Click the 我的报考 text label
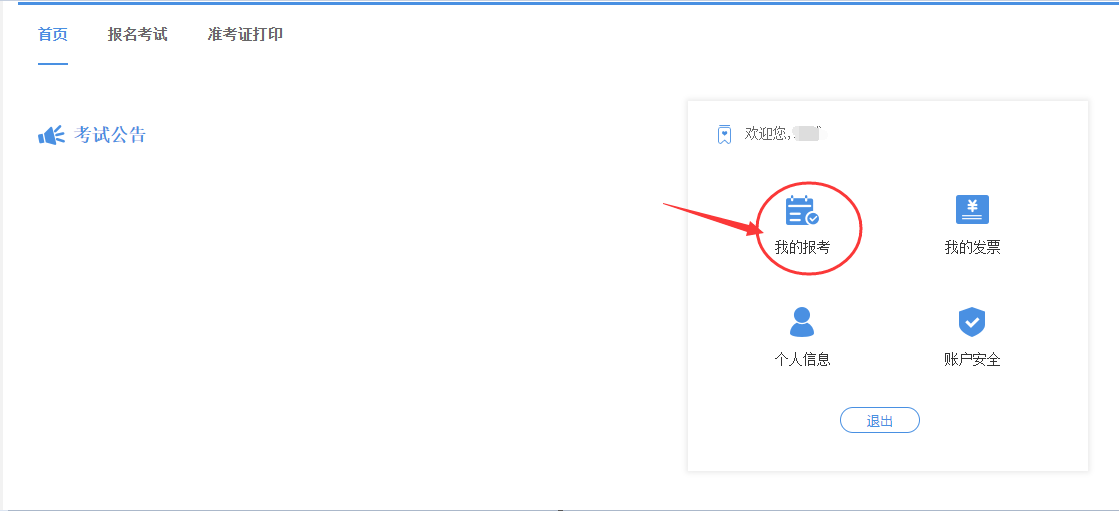The height and width of the screenshot is (511, 1119). [x=802, y=247]
